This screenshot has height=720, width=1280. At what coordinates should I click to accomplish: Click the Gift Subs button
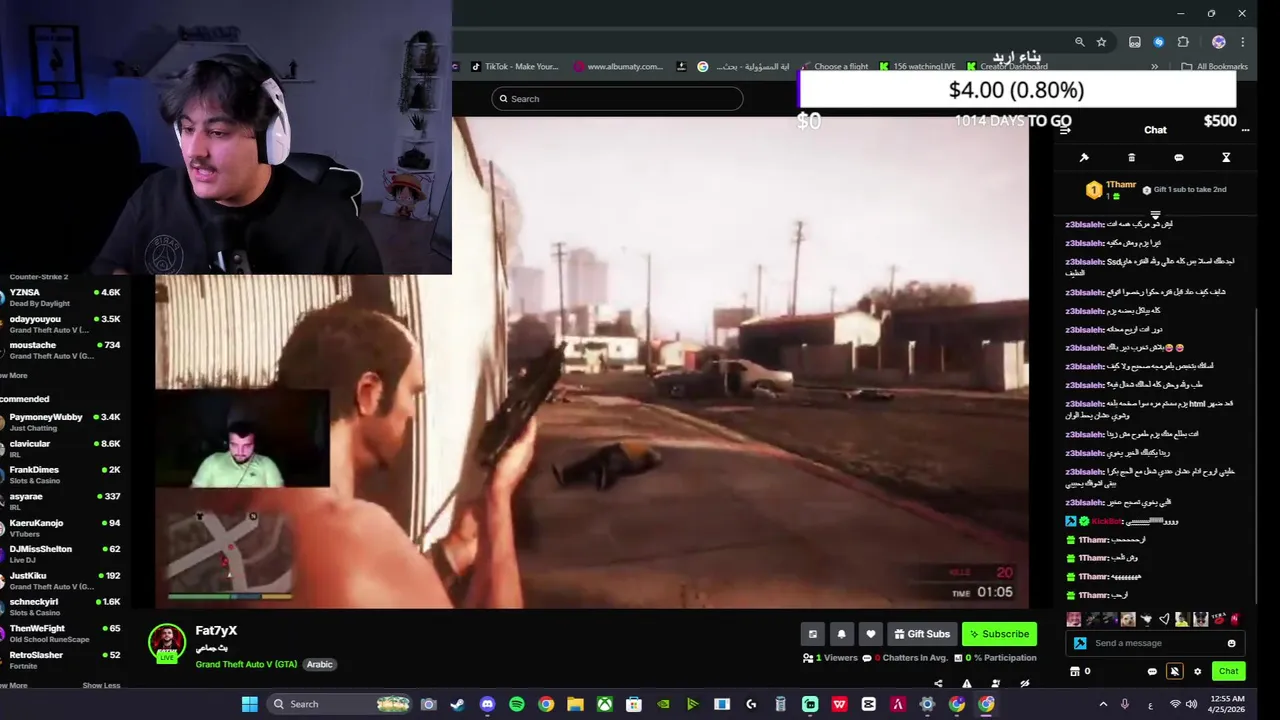click(x=921, y=634)
